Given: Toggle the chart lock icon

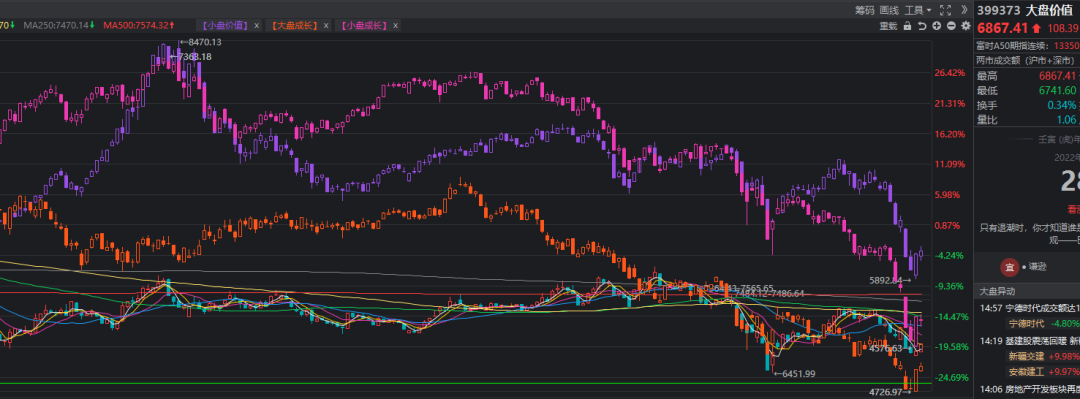Looking at the screenshot, I should point(907,25).
